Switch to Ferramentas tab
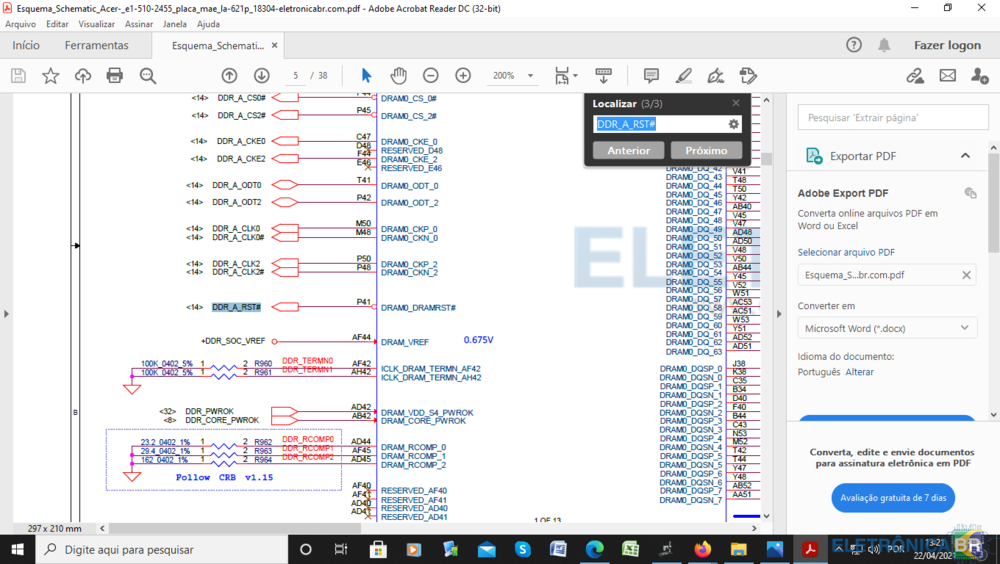The image size is (1000, 564). pos(96,45)
